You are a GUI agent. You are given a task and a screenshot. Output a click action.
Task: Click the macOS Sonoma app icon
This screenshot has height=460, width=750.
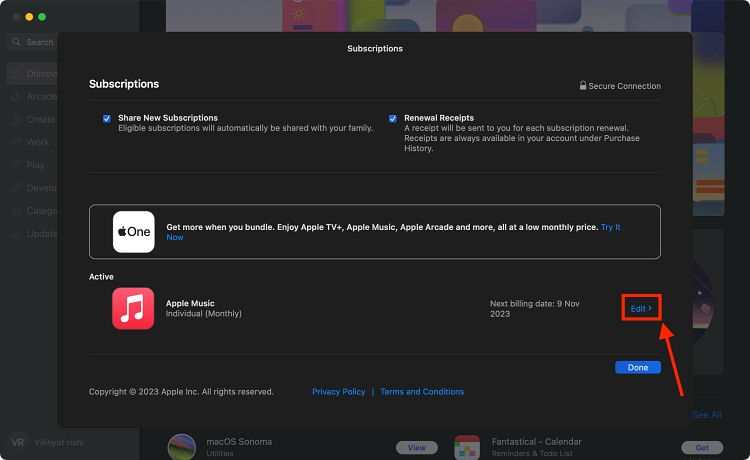pyautogui.click(x=182, y=447)
